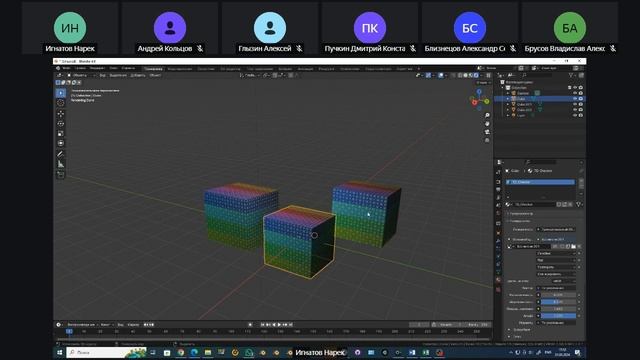Image resolution: width=640 pixels, height=360 pixels.
Task: Open the orange Object properties tab
Action: point(498,232)
